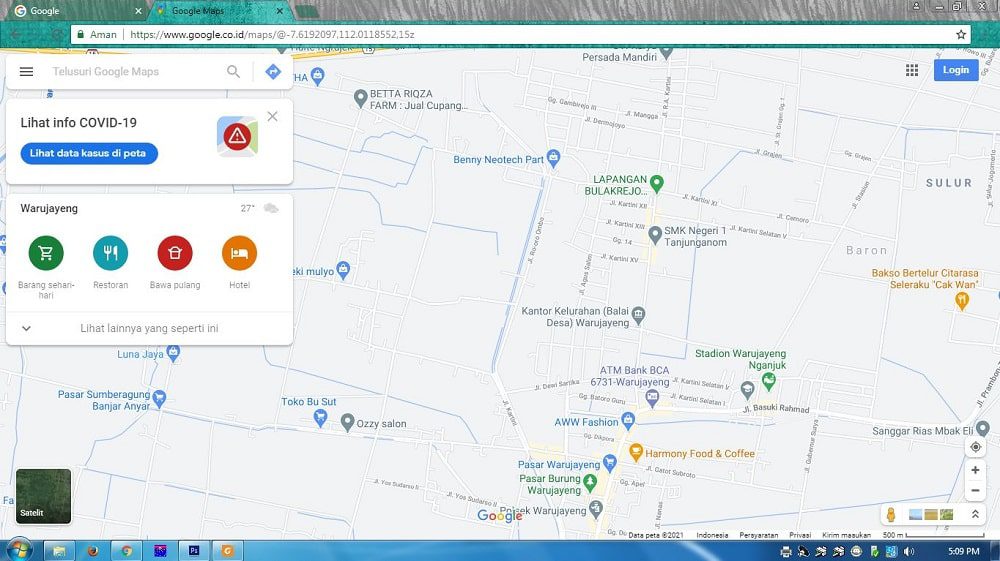Screen dimensions: 1000x561
Task: Open the Persyaratan footer link
Action: (758, 535)
